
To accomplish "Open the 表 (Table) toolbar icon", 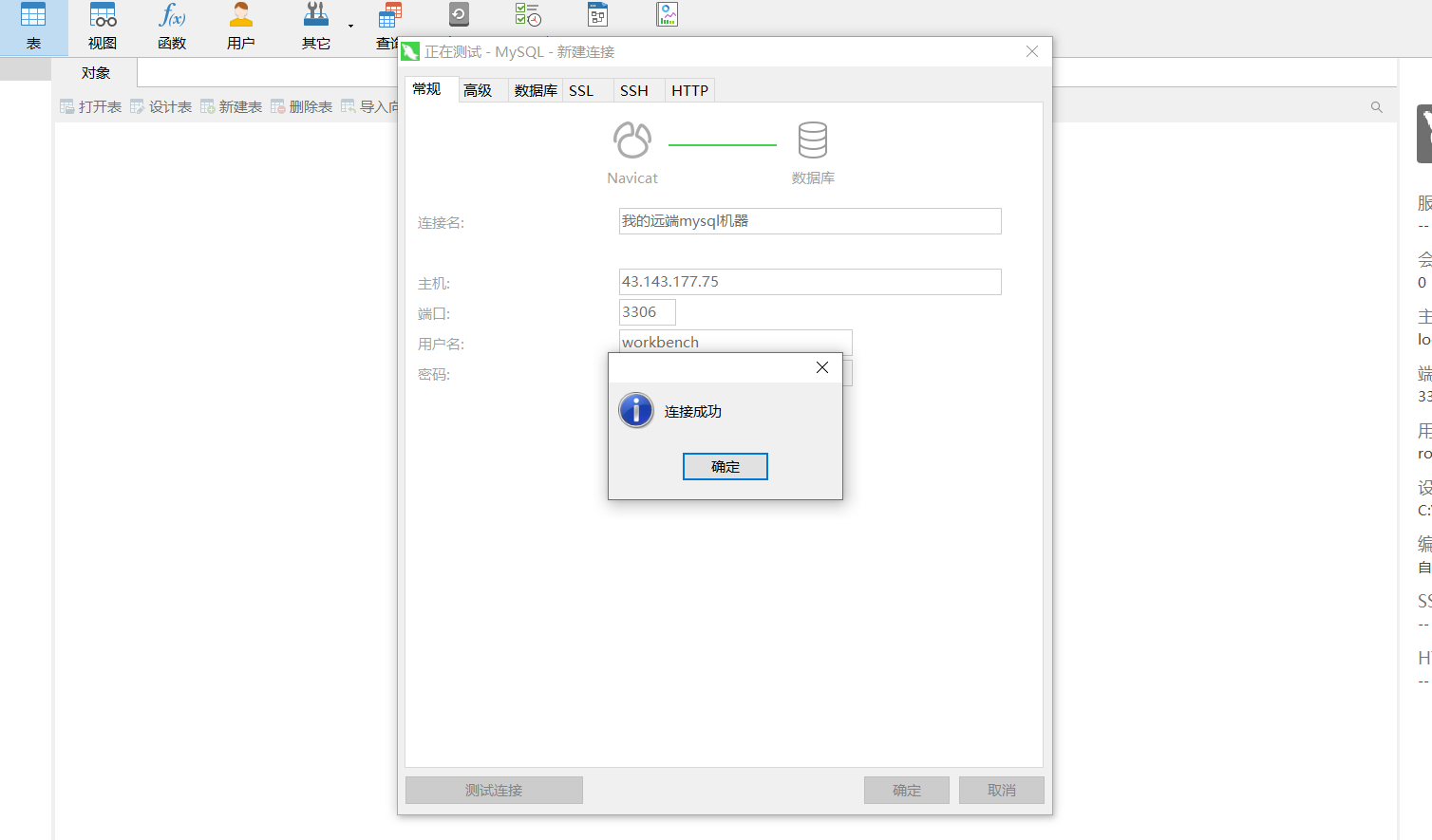I will click(x=33, y=27).
